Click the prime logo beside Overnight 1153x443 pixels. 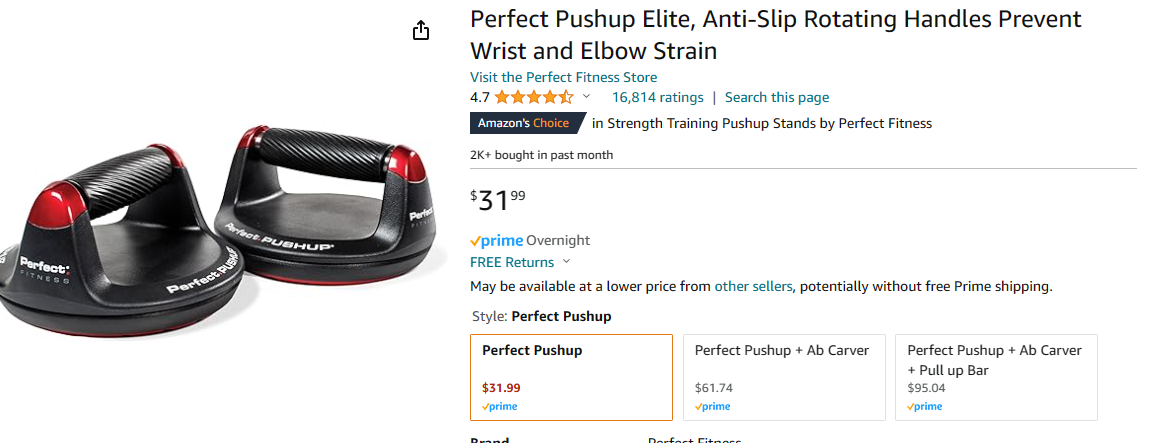496,241
